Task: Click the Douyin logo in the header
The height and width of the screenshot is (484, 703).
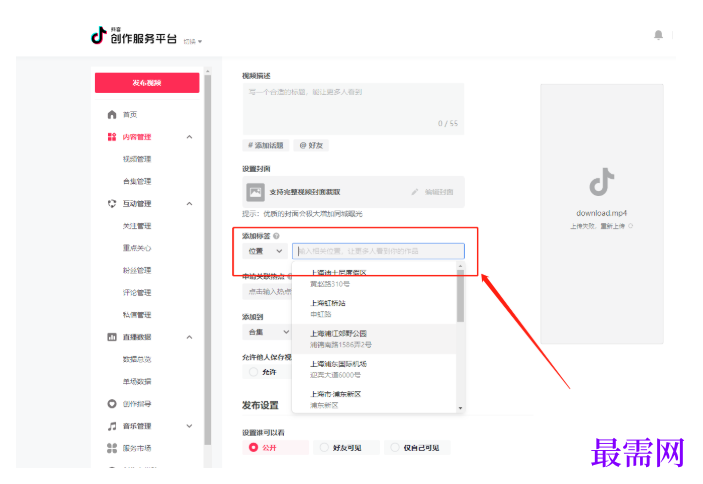Action: pyautogui.click(x=99, y=35)
